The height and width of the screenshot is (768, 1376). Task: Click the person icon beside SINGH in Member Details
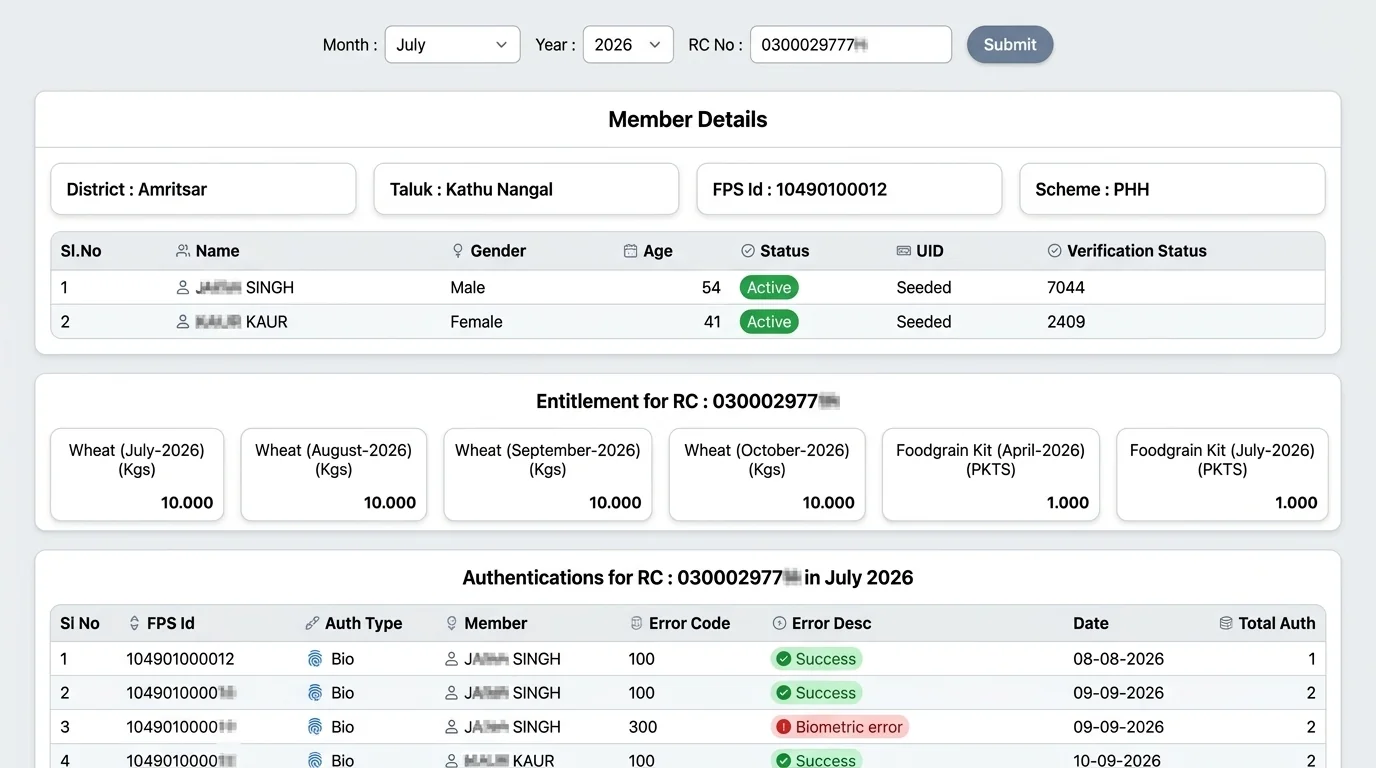coord(183,288)
